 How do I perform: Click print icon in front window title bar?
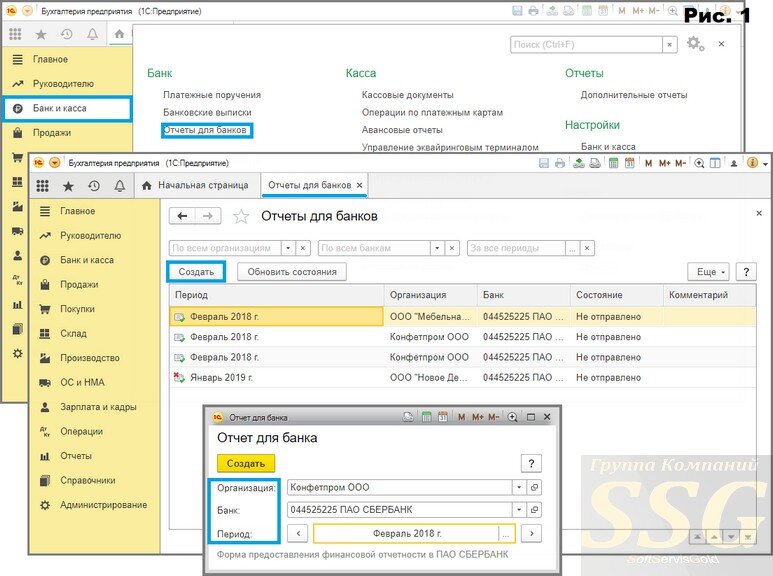pos(560,163)
